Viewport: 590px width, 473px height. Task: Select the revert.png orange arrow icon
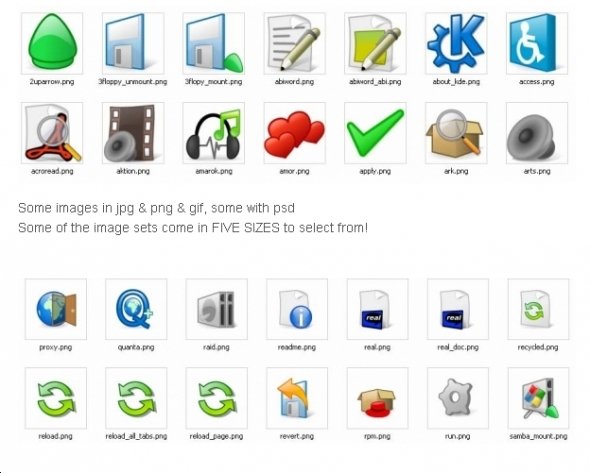[297, 398]
